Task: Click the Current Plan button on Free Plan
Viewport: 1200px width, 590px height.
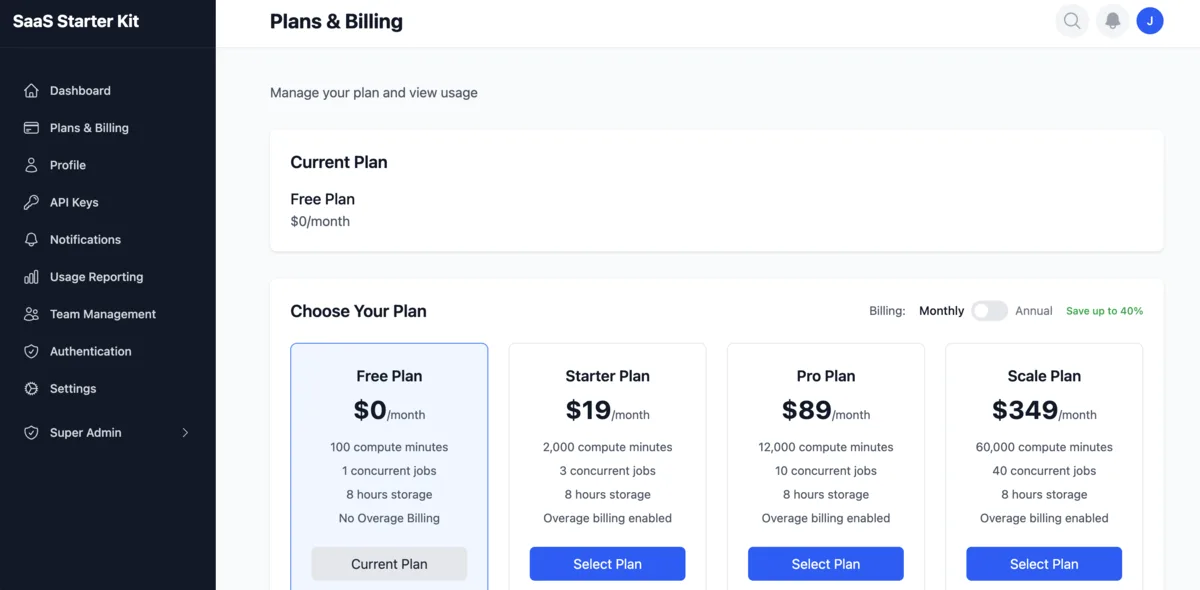Action: [389, 563]
